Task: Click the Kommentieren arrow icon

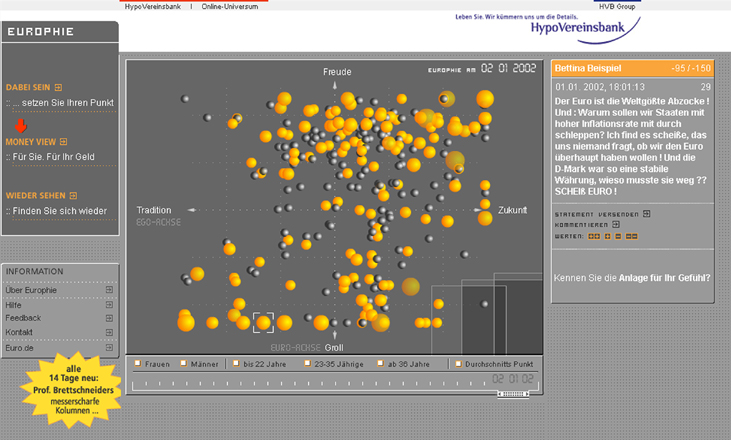Action: coord(616,224)
